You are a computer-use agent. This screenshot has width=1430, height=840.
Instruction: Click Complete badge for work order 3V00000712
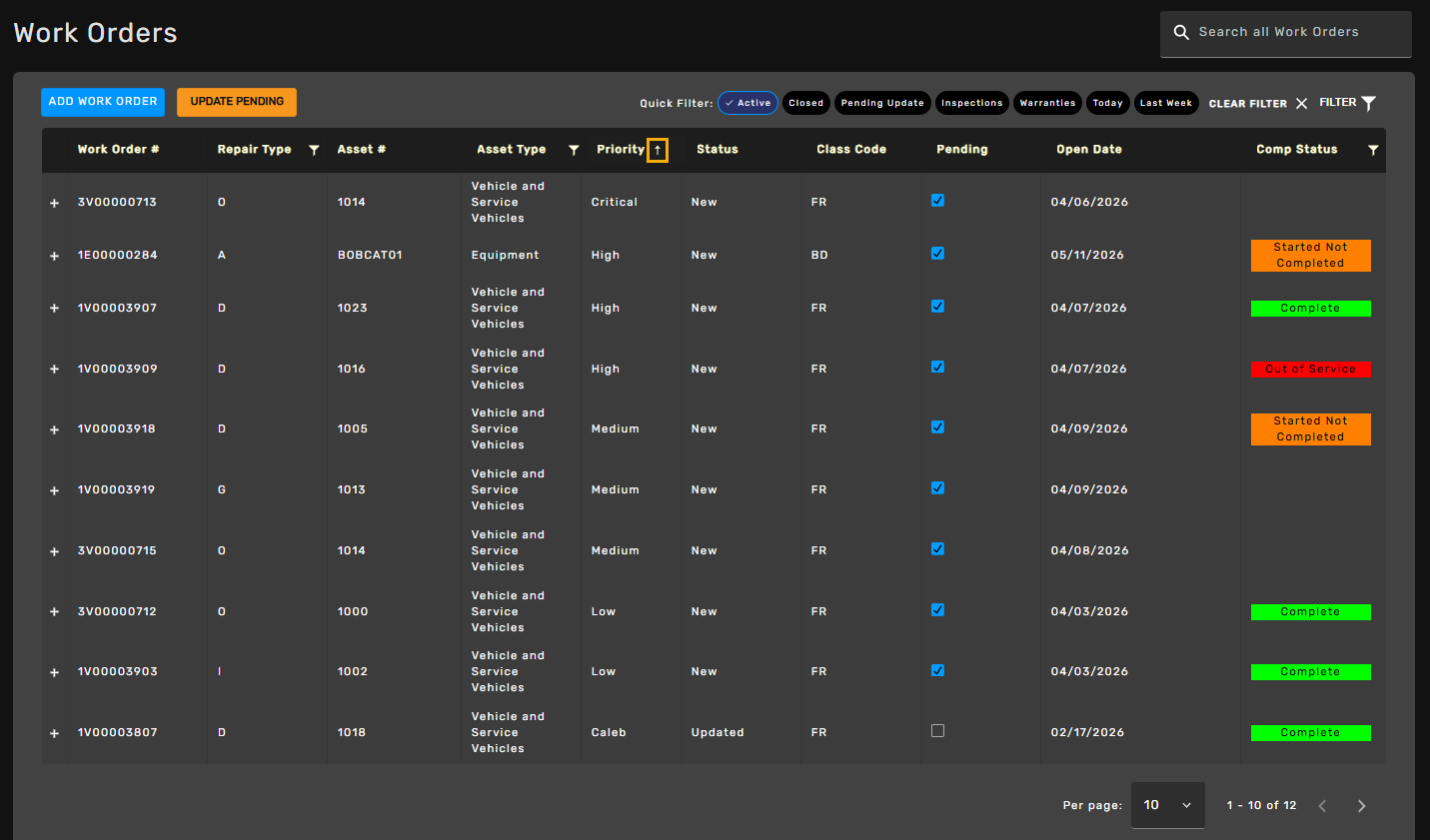tap(1311, 612)
